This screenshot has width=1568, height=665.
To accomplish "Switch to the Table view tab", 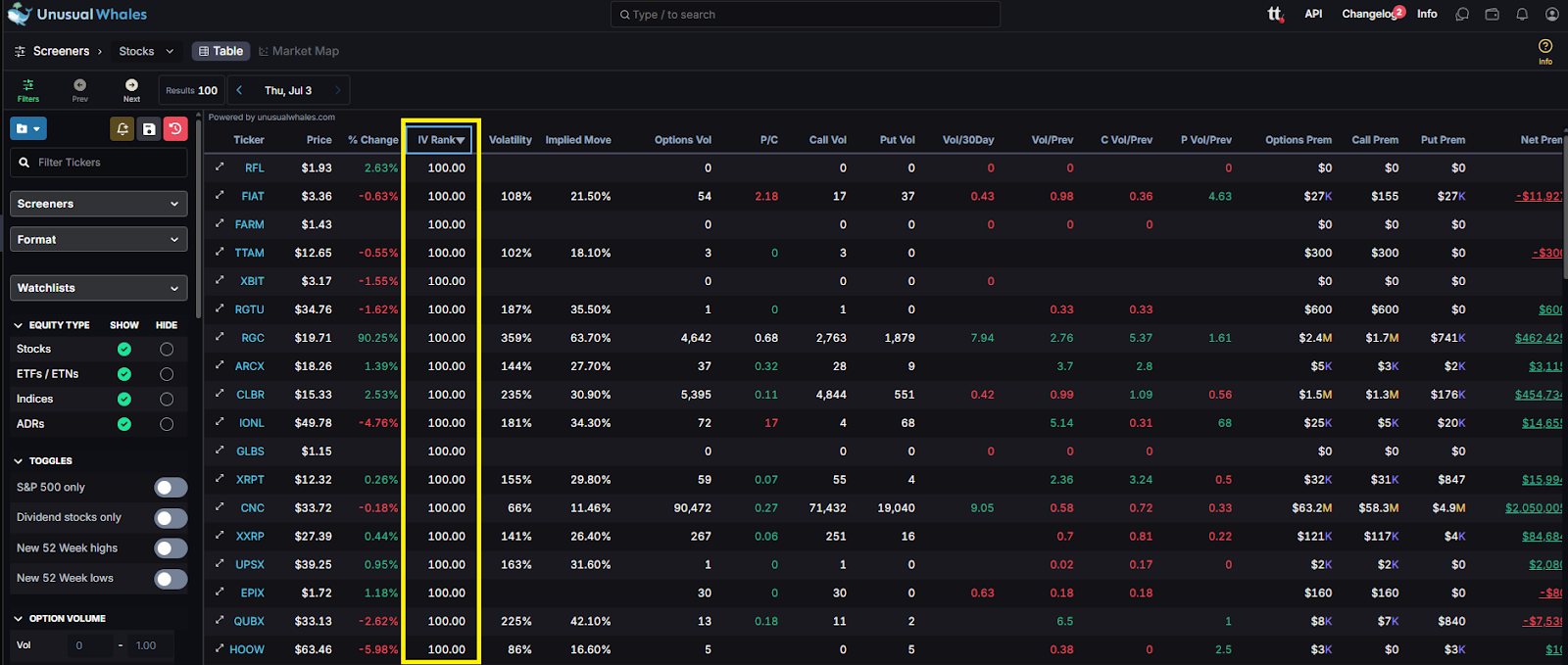I will coord(220,51).
